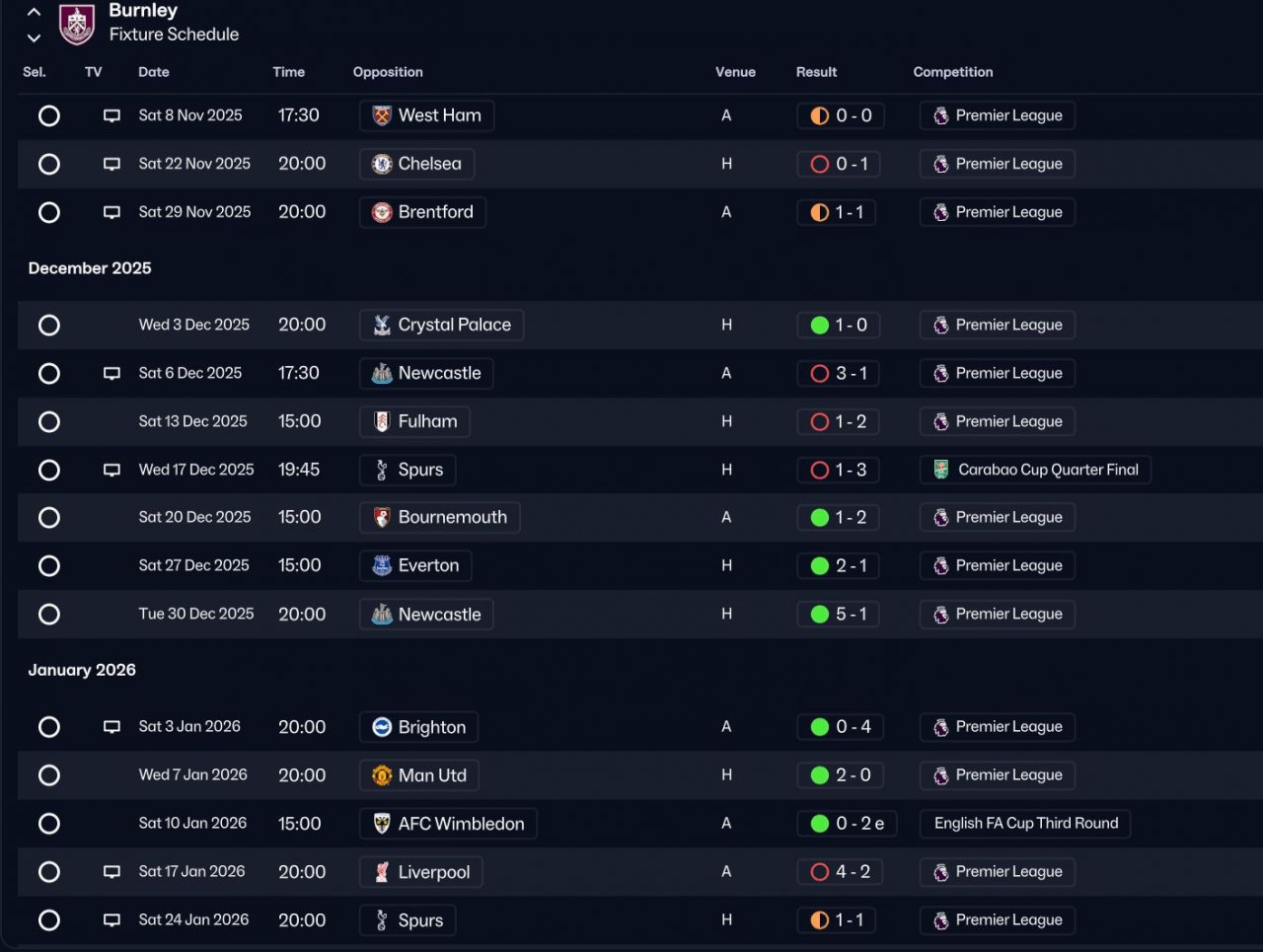Viewport: 1263px width, 952px height.
Task: Click the West Ham club badge
Action: point(382,115)
